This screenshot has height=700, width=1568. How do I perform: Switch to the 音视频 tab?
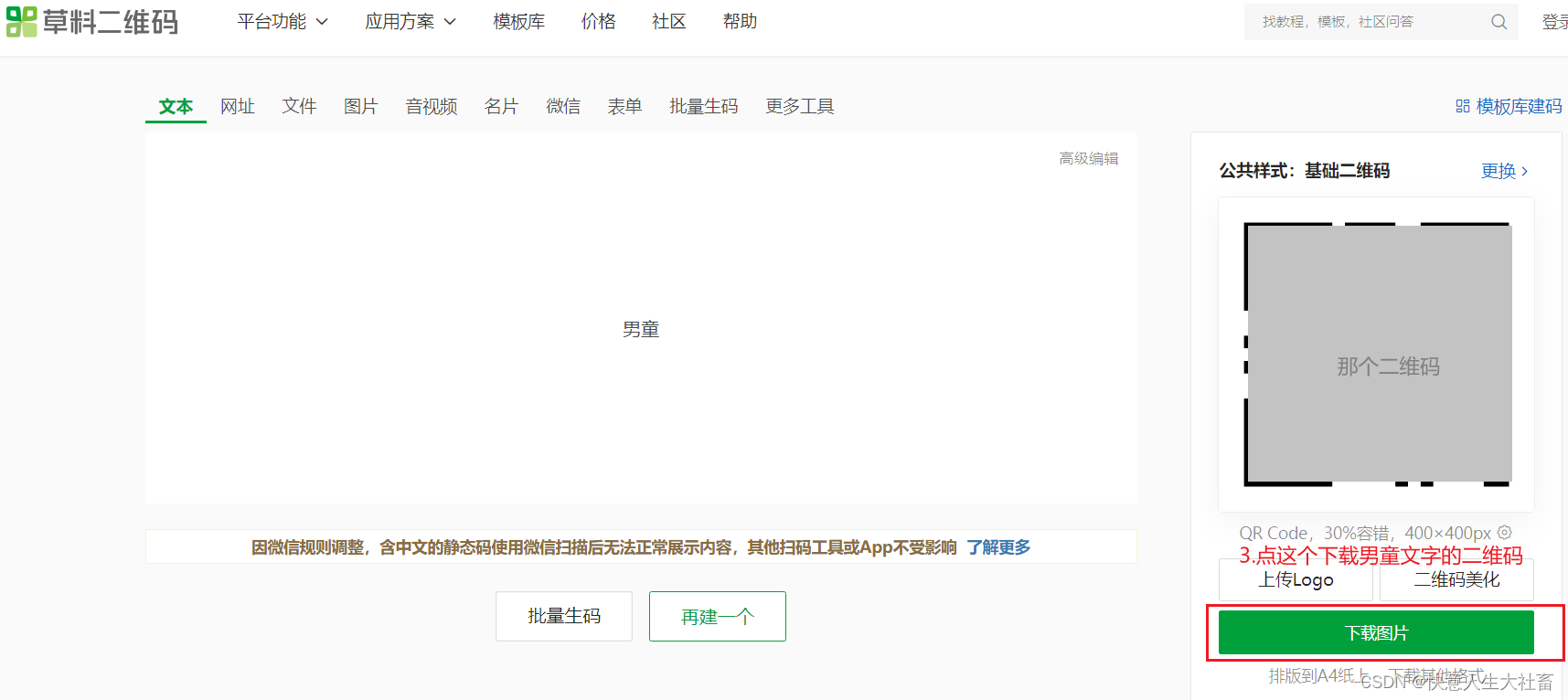pyautogui.click(x=431, y=106)
